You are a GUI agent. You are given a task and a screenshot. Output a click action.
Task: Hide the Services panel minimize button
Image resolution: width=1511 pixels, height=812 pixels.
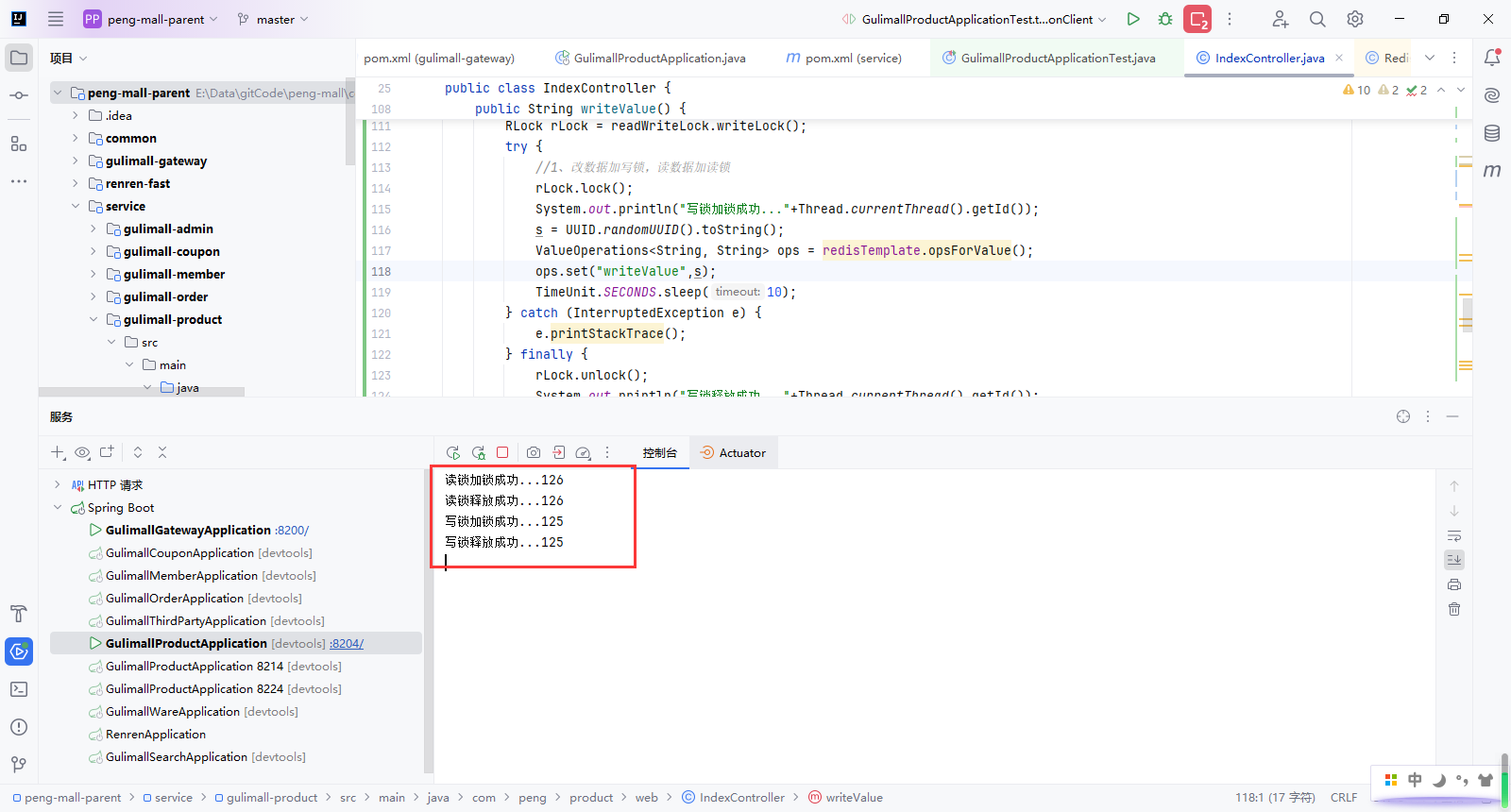coord(1452,416)
